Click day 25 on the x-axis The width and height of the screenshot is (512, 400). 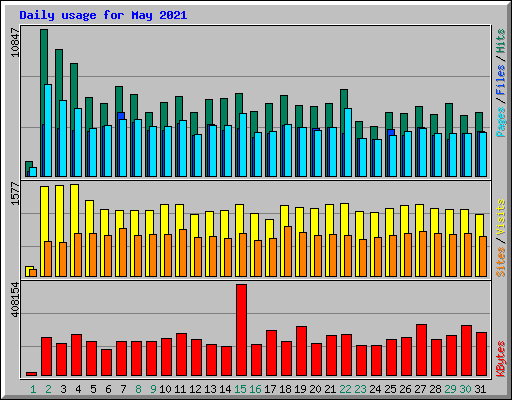390,389
